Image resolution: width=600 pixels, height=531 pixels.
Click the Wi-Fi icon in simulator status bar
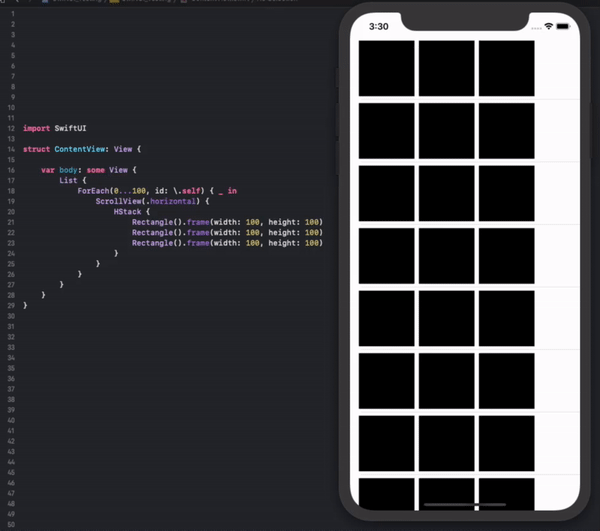(x=548, y=26)
